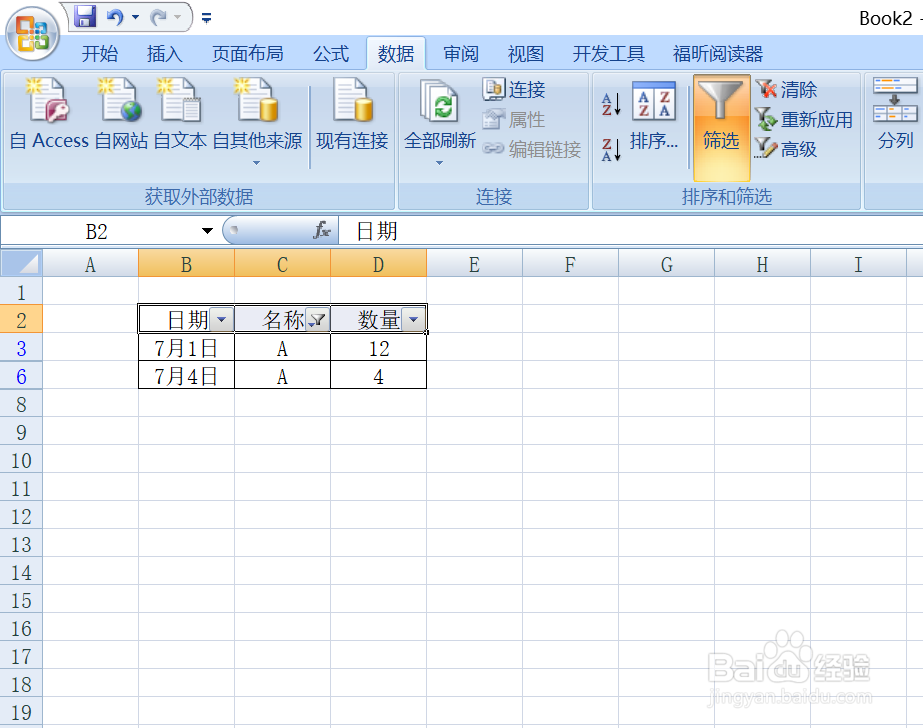Click the Name Box showing B2
This screenshot has width=923, height=728.
coord(97,231)
